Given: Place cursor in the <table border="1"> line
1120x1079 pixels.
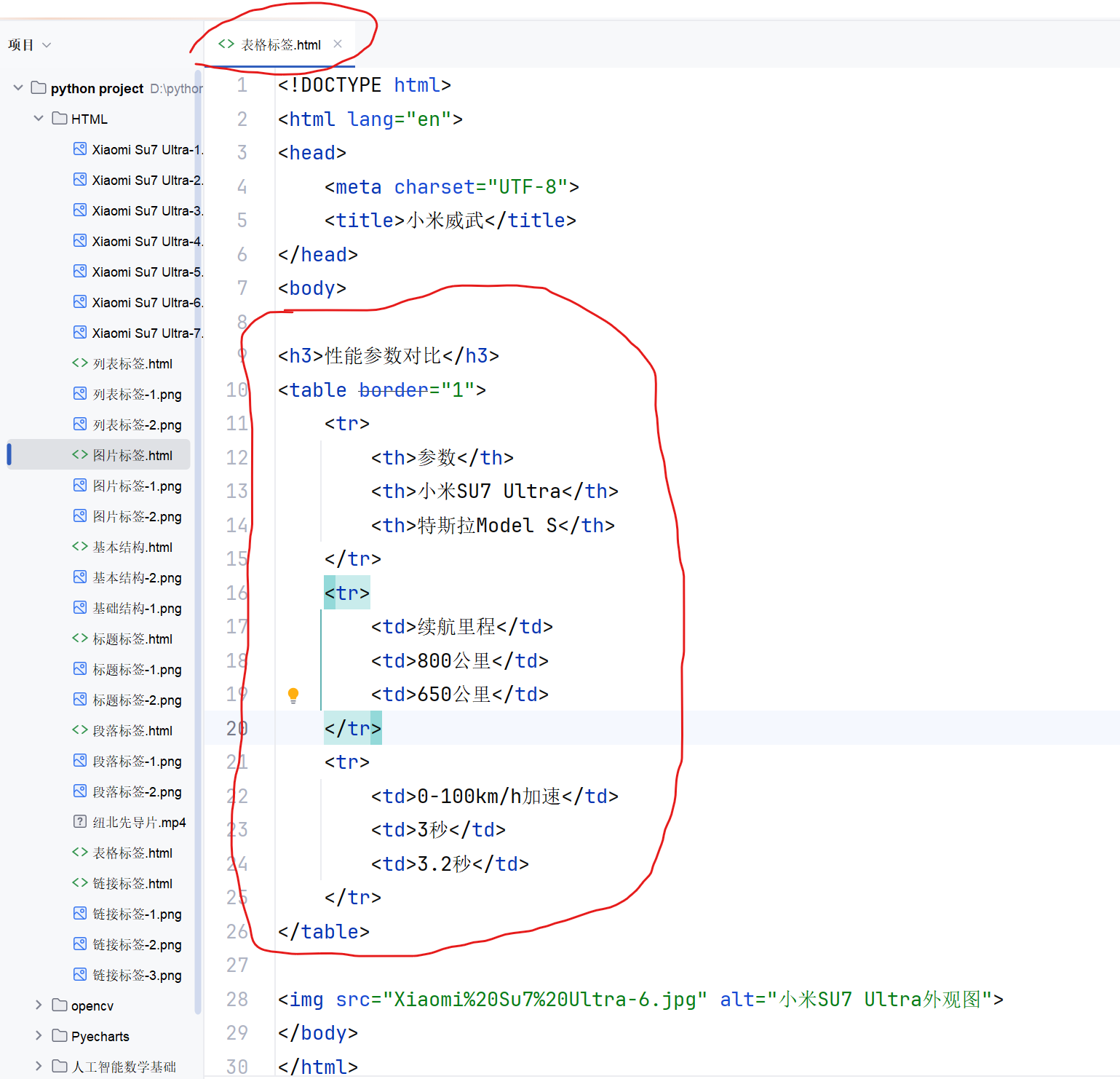Looking at the screenshot, I should point(382,390).
